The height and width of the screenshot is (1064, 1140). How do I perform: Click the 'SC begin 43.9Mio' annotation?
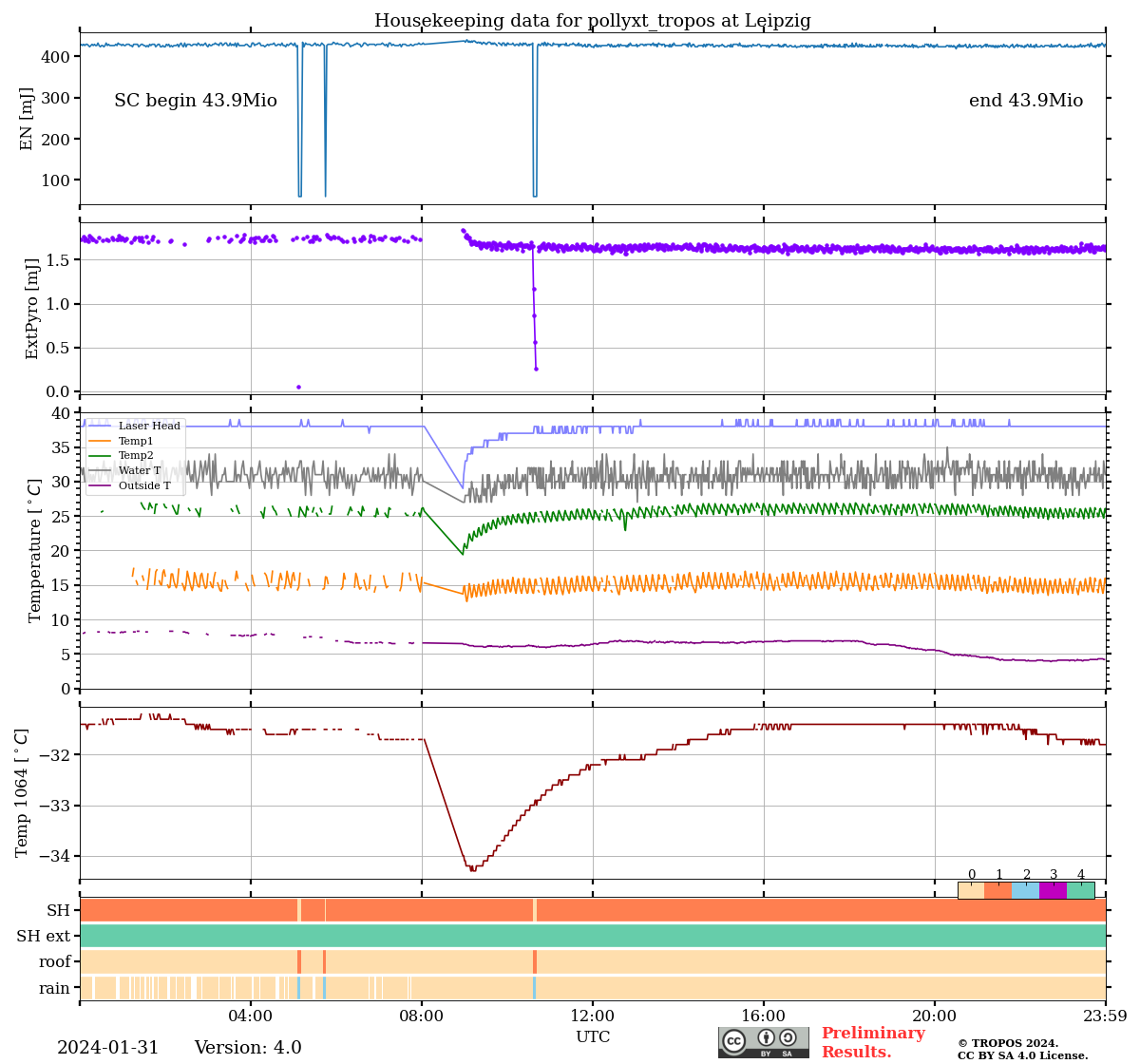[x=196, y=101]
